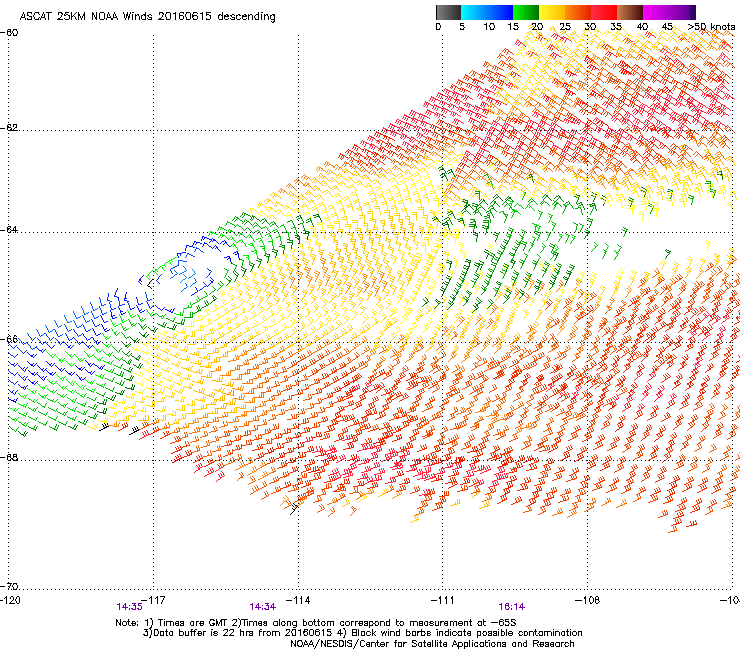Click the ASCAT 25KM NOAA Winds title
This screenshot has width=740, height=650.
(147, 16)
